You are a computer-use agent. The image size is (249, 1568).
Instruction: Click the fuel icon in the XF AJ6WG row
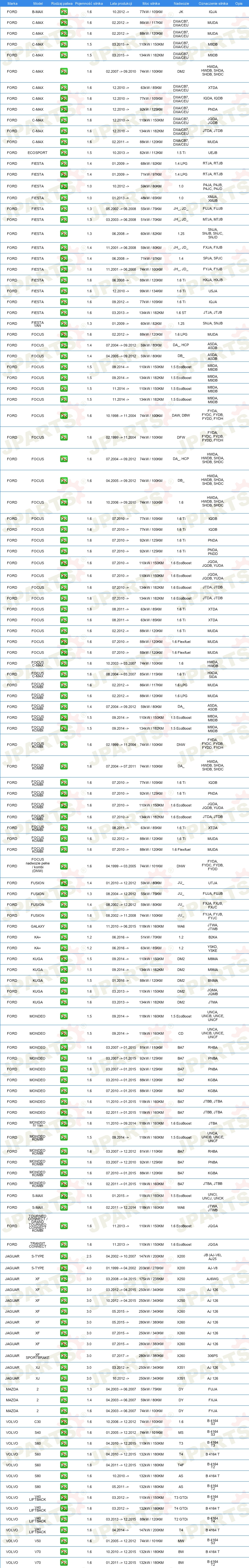pos(64,1279)
